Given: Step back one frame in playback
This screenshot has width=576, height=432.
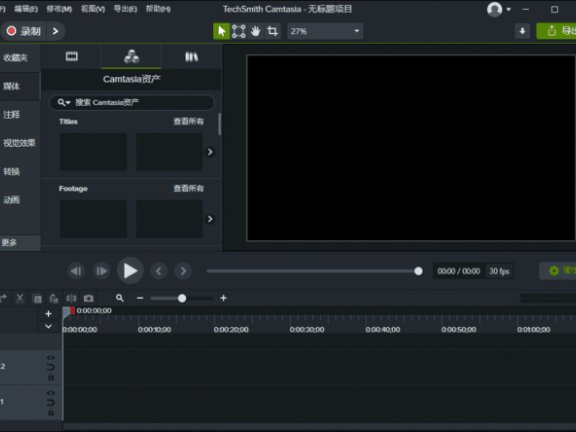Looking at the screenshot, I should point(76,271).
